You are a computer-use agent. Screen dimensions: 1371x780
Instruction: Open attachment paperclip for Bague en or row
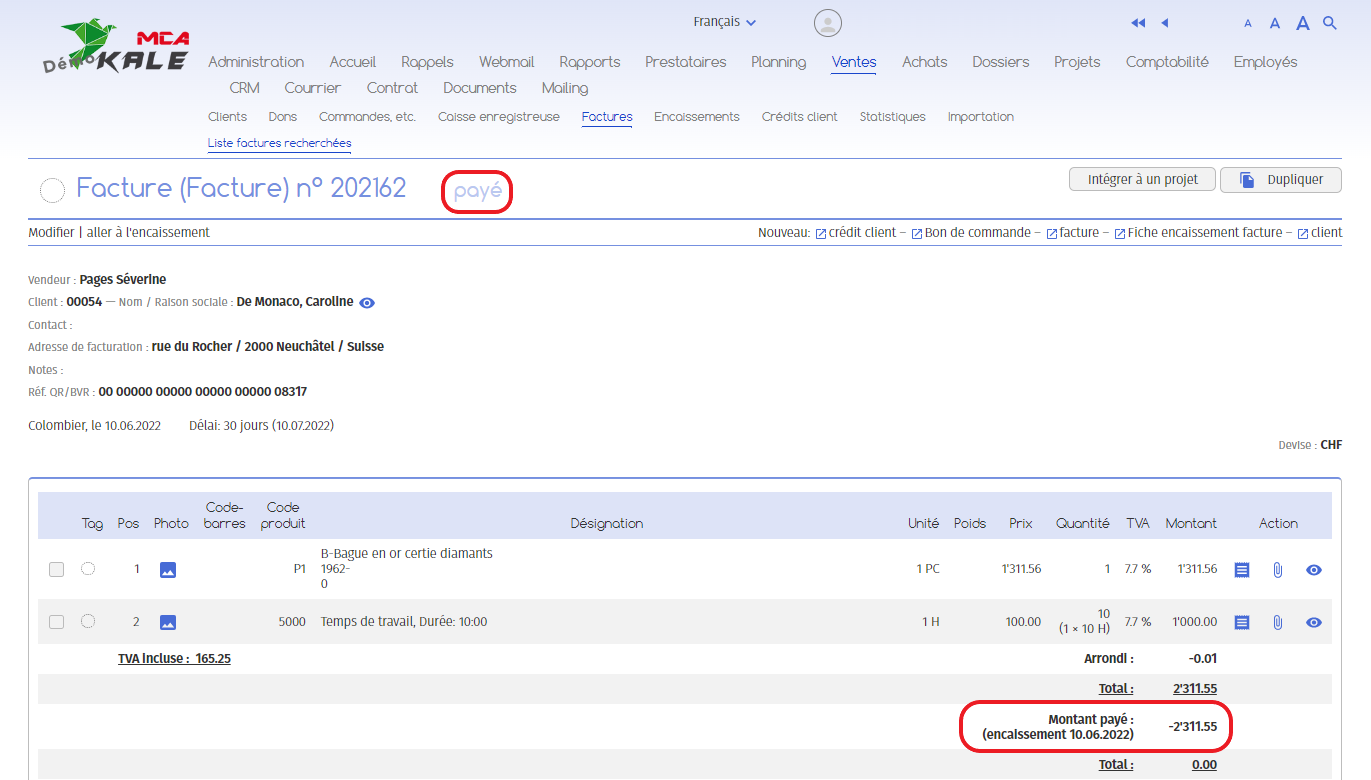tap(1278, 570)
